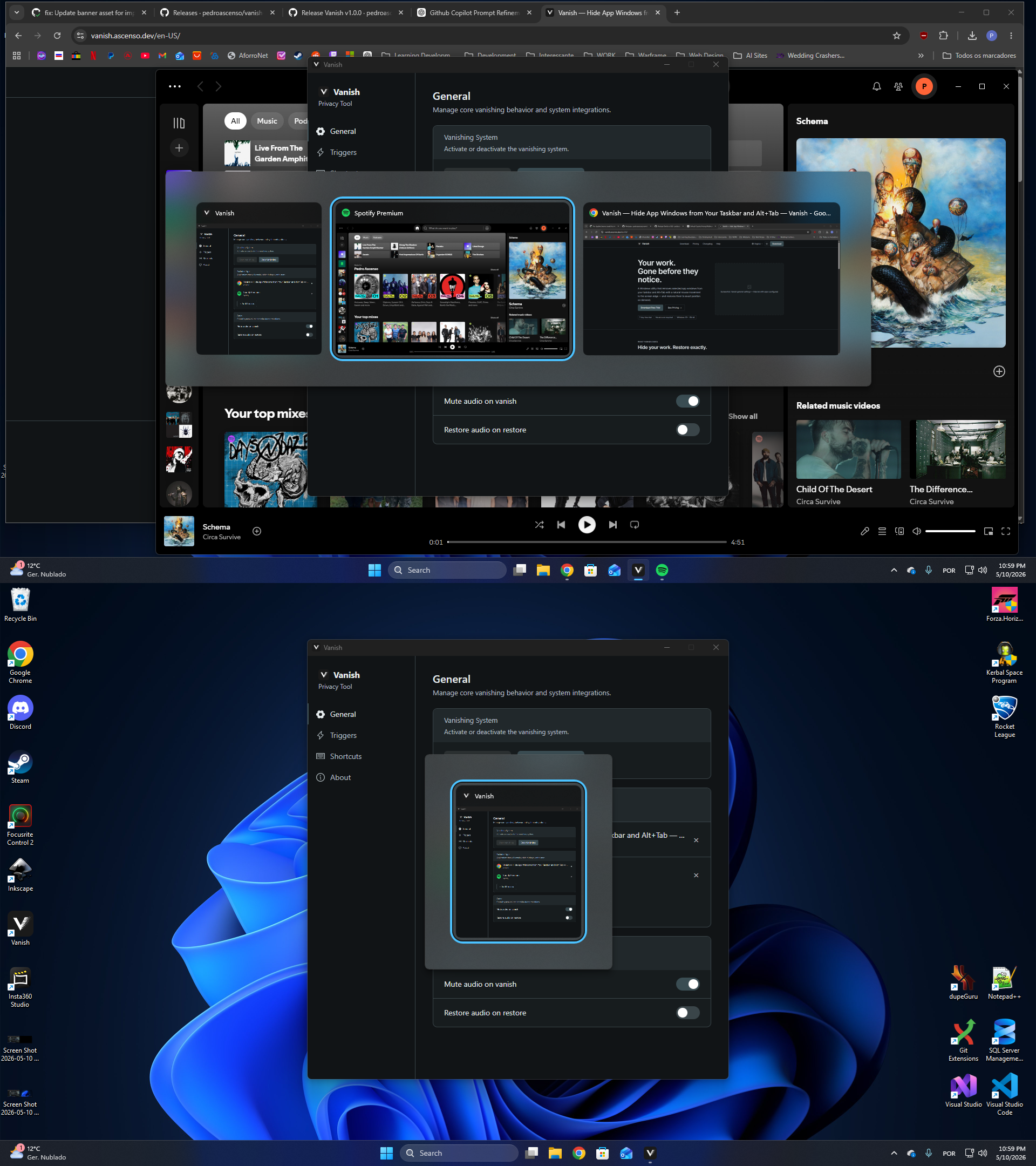Image resolution: width=1036 pixels, height=1166 pixels.
Task: Launch Insta360 Studio desktop icon
Action: tap(21, 987)
